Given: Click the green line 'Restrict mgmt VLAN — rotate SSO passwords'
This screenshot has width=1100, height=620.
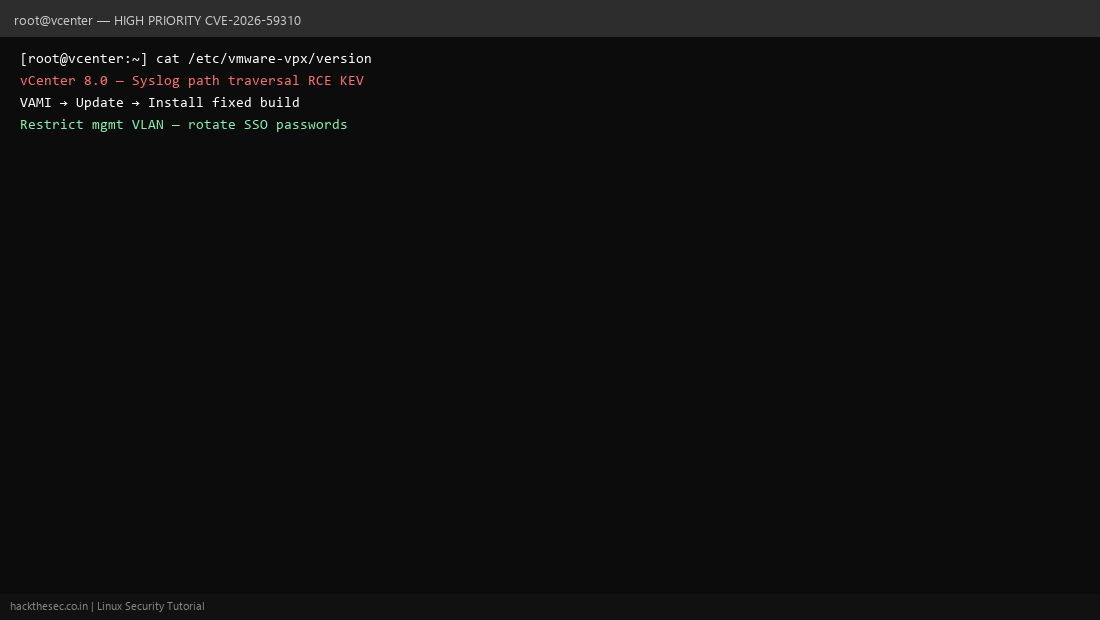Looking at the screenshot, I should (x=184, y=125).
